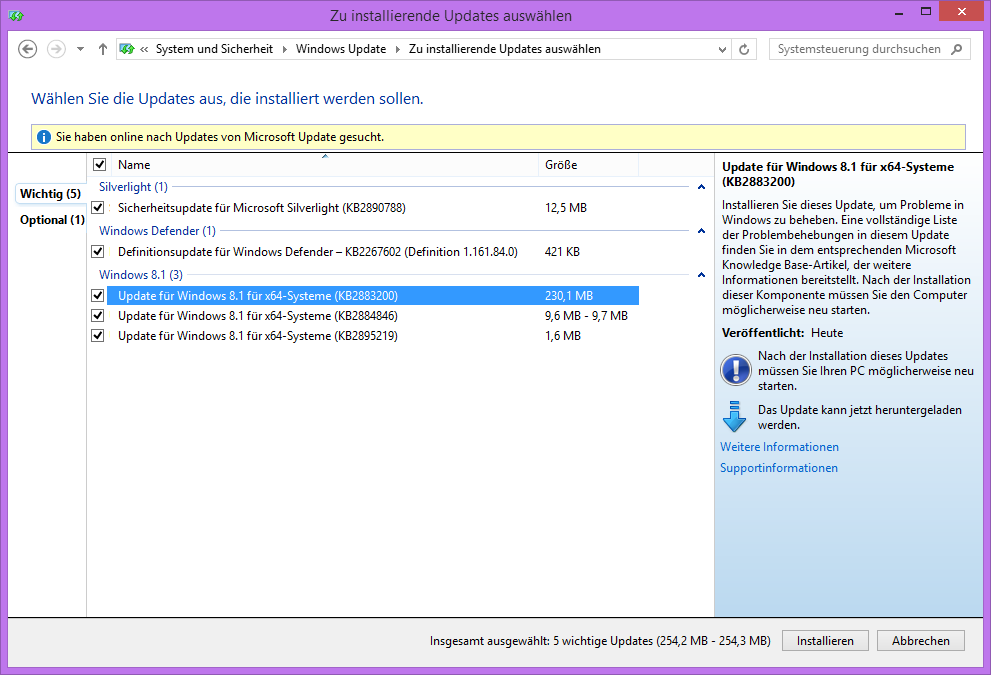
Task: Click the 1,6 MB size cell
Action: tap(562, 336)
